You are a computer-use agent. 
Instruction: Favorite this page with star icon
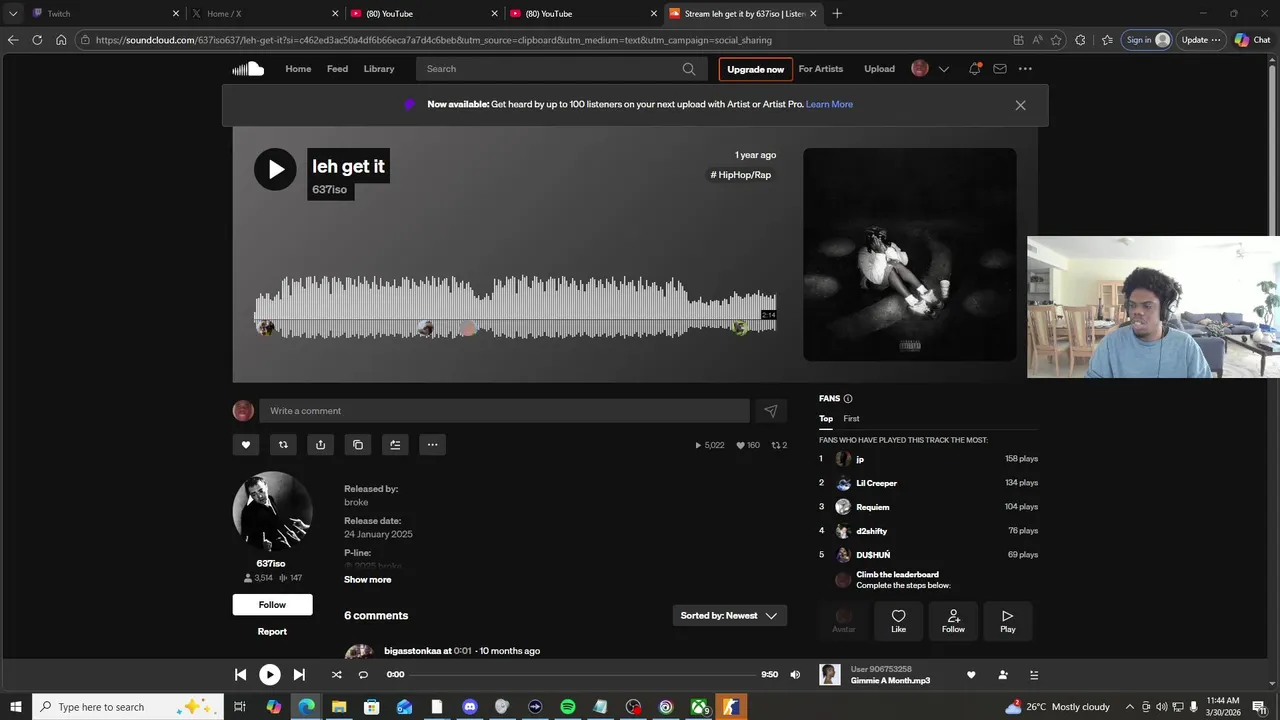(1056, 40)
